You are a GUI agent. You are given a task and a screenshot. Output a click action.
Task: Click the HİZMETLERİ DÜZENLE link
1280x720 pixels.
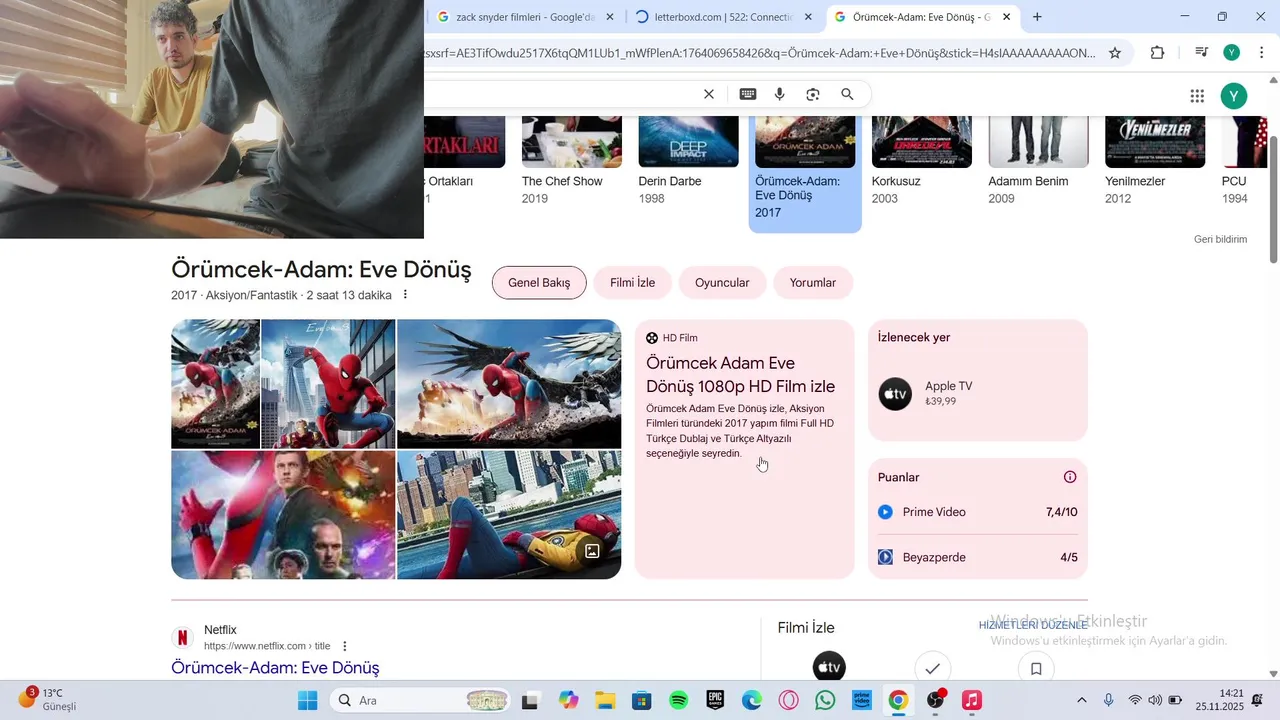pos(1033,625)
